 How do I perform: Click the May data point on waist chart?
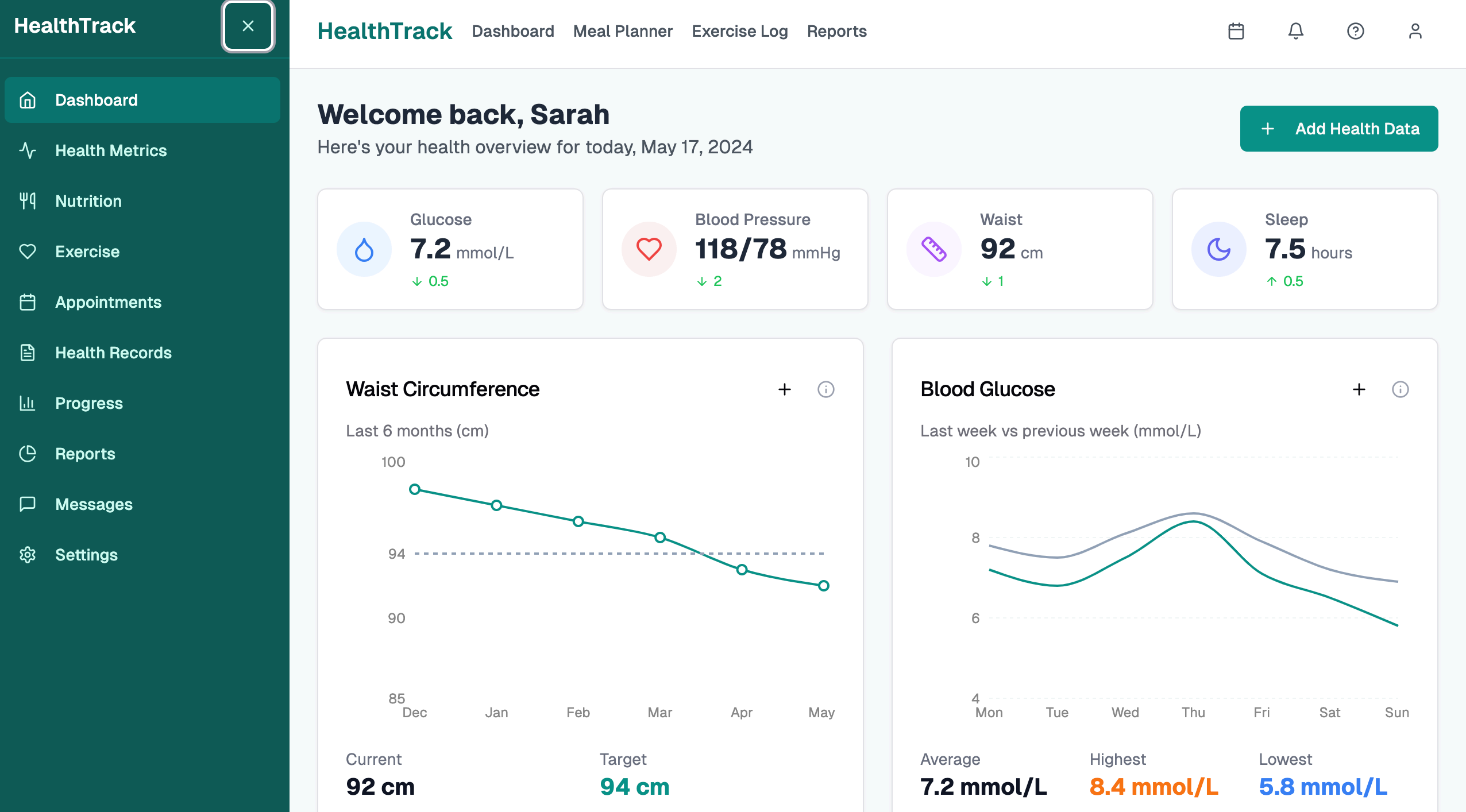tap(824, 586)
